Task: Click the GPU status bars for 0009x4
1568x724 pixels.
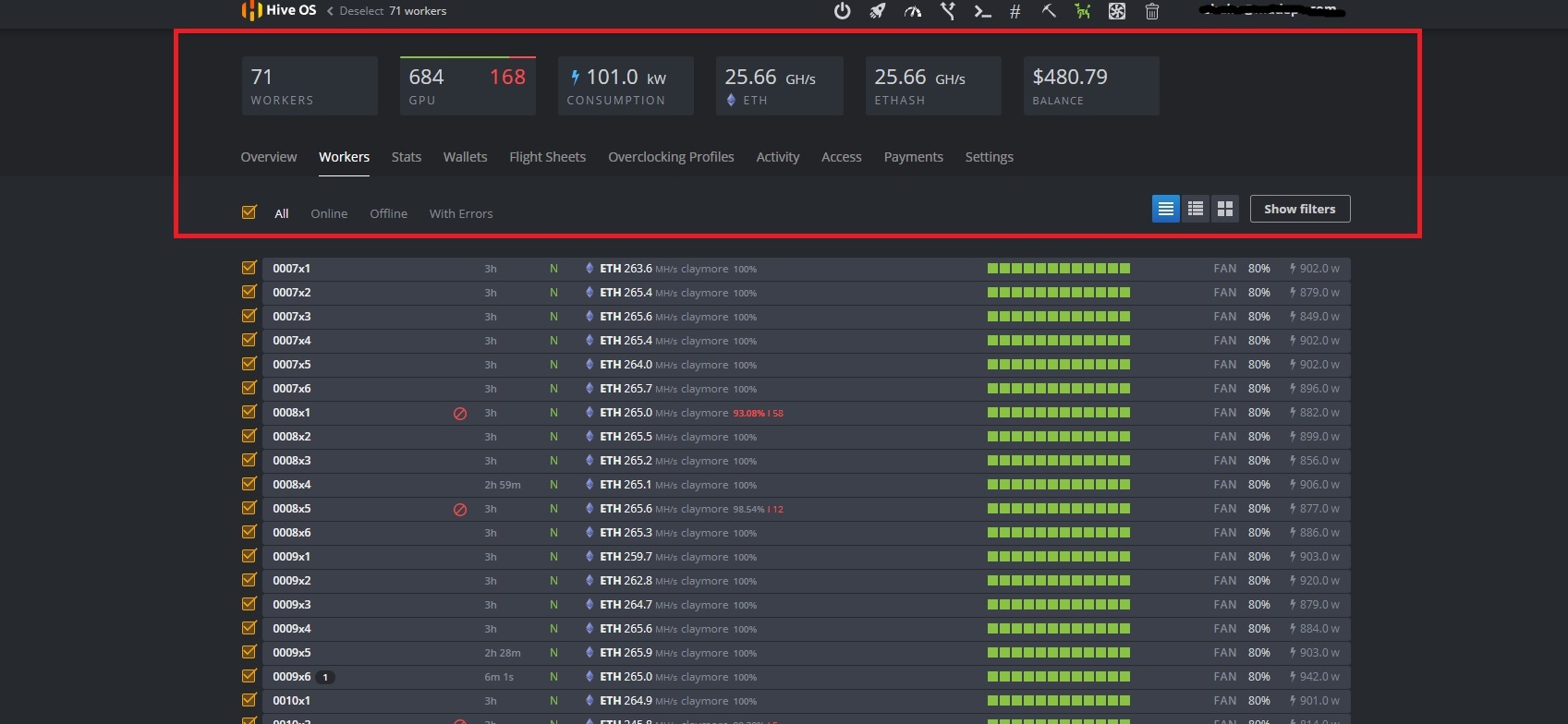Action: click(x=1059, y=629)
